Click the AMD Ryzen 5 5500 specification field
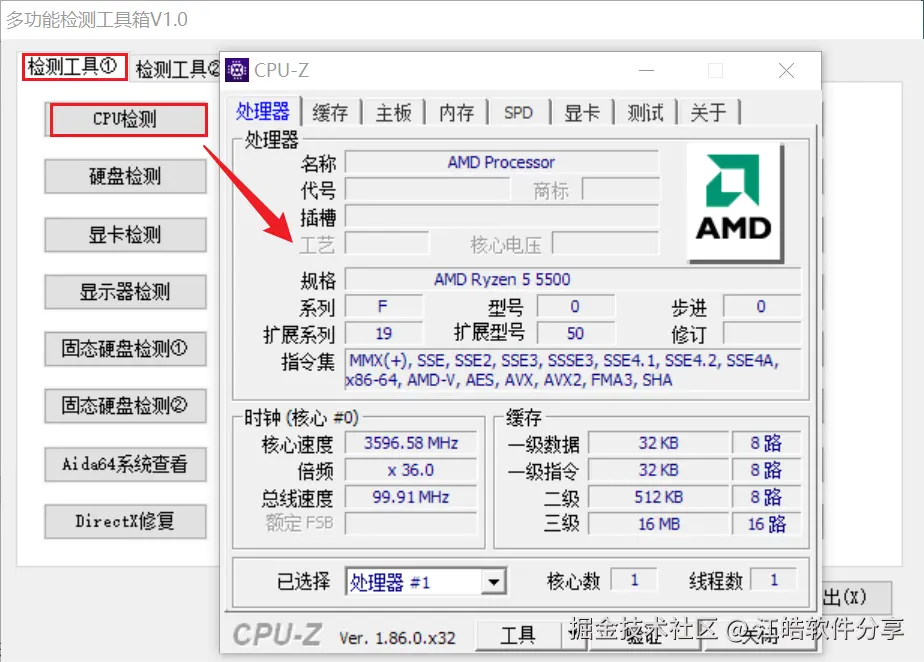924x662 pixels. [573, 279]
